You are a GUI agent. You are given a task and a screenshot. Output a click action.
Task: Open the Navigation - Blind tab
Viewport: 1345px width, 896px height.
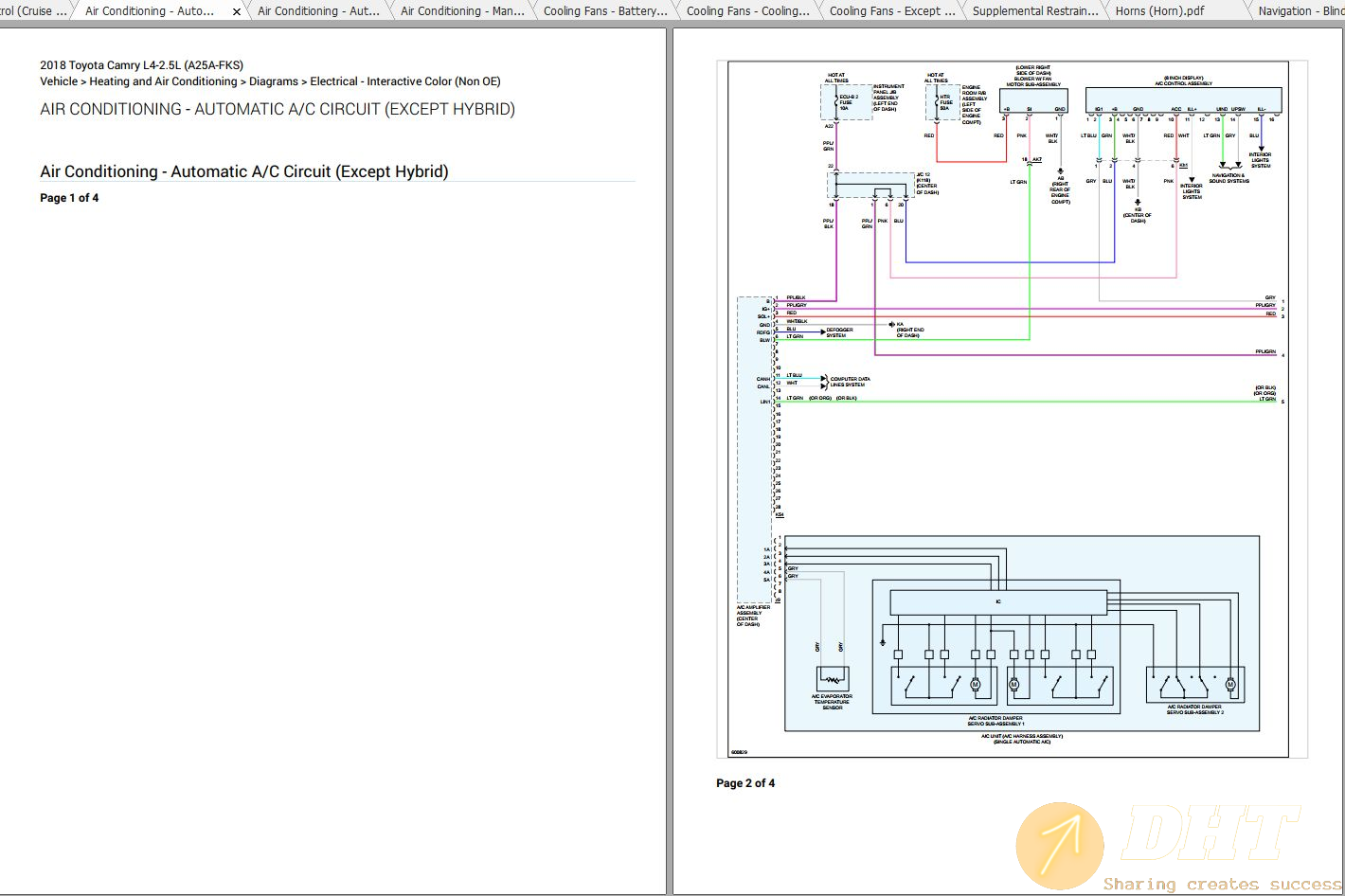1300,11
